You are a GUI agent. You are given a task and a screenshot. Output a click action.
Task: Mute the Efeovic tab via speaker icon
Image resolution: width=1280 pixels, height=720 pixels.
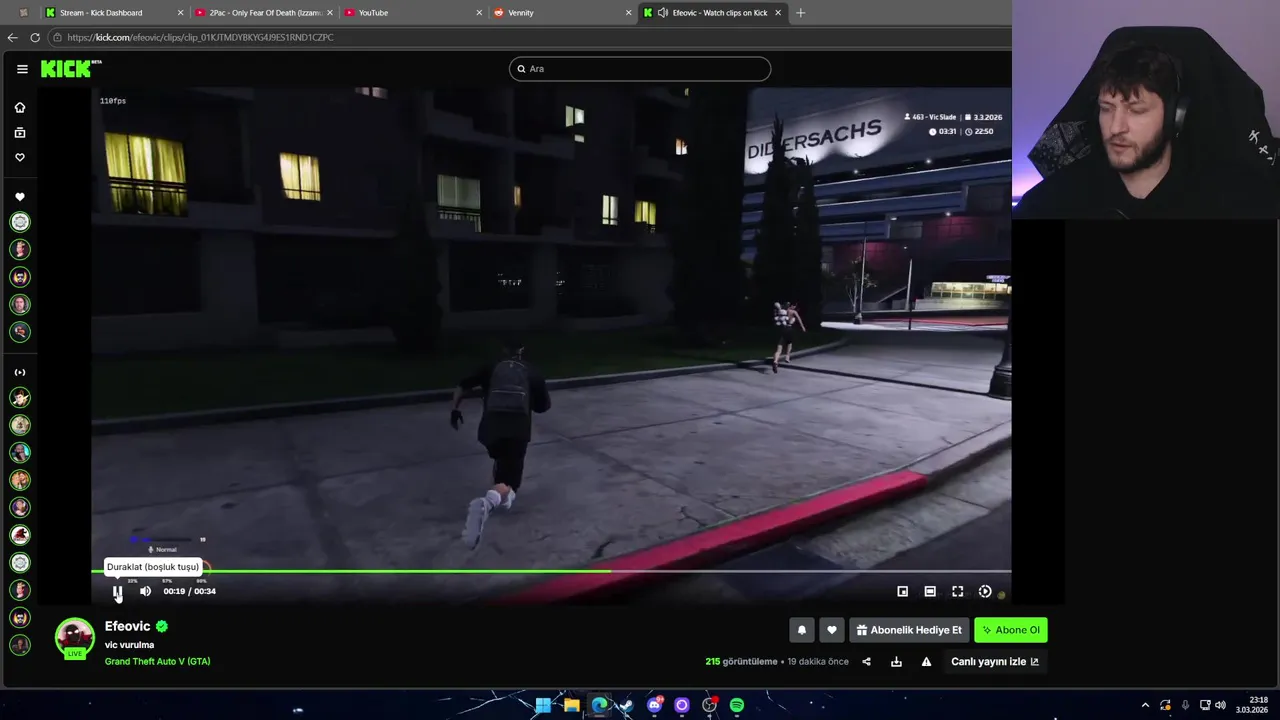click(662, 13)
